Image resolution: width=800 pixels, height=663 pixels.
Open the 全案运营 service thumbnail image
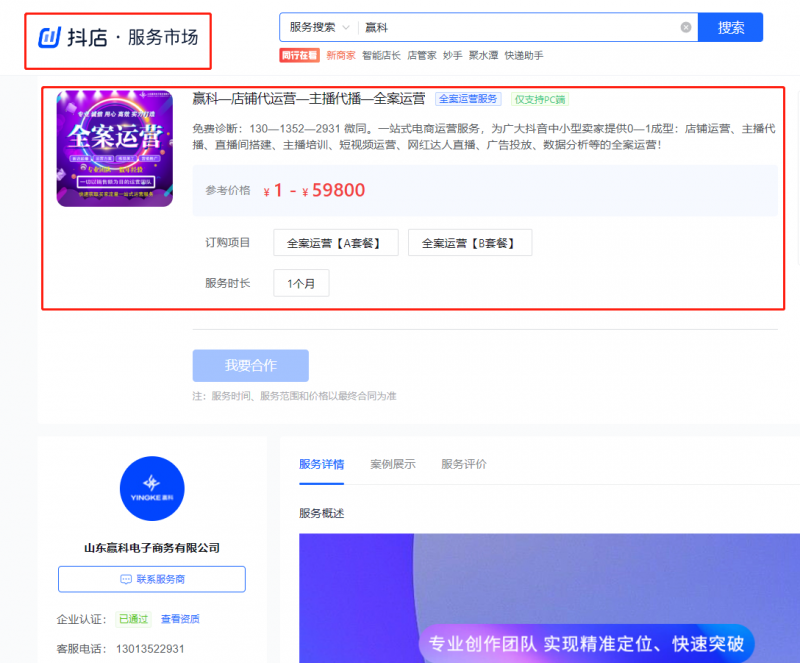115,149
